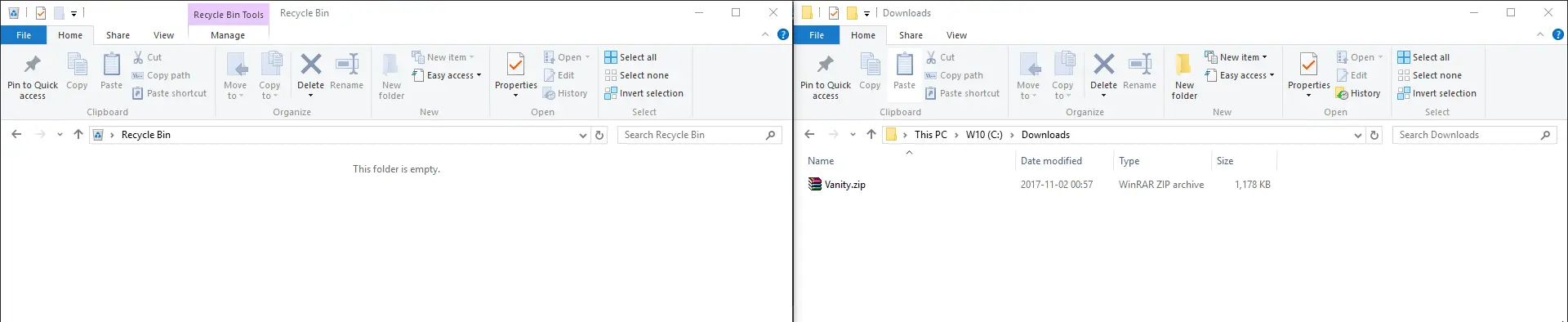Refresh the Recycle Bin window
This screenshot has height=322, width=1568.
pyautogui.click(x=599, y=135)
